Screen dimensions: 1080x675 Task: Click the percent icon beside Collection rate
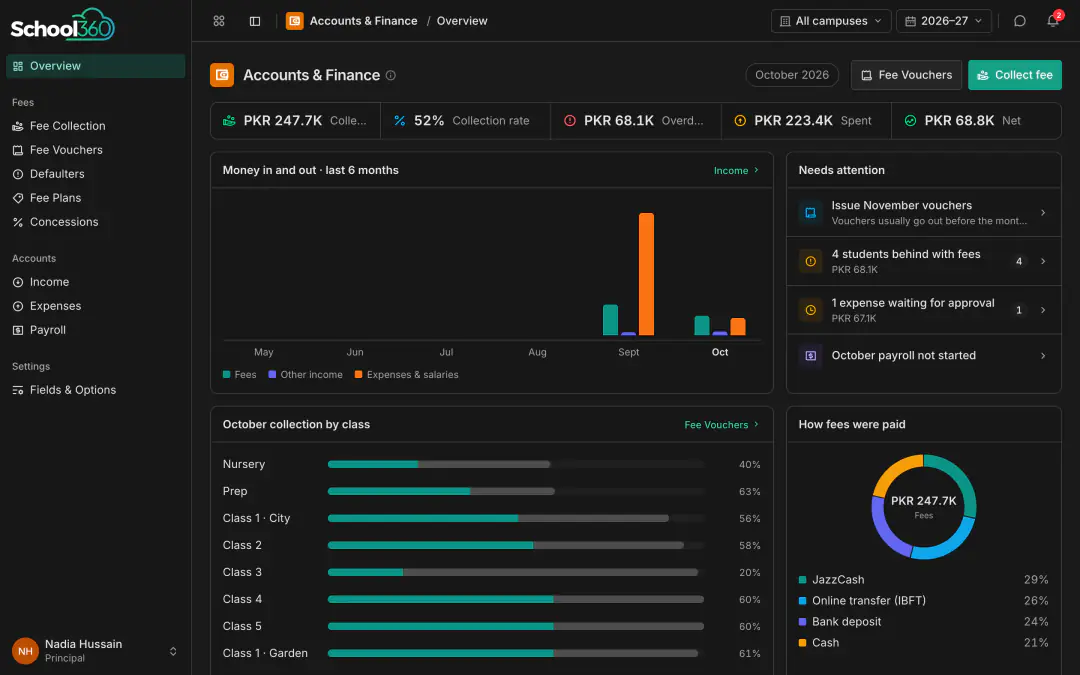point(399,121)
